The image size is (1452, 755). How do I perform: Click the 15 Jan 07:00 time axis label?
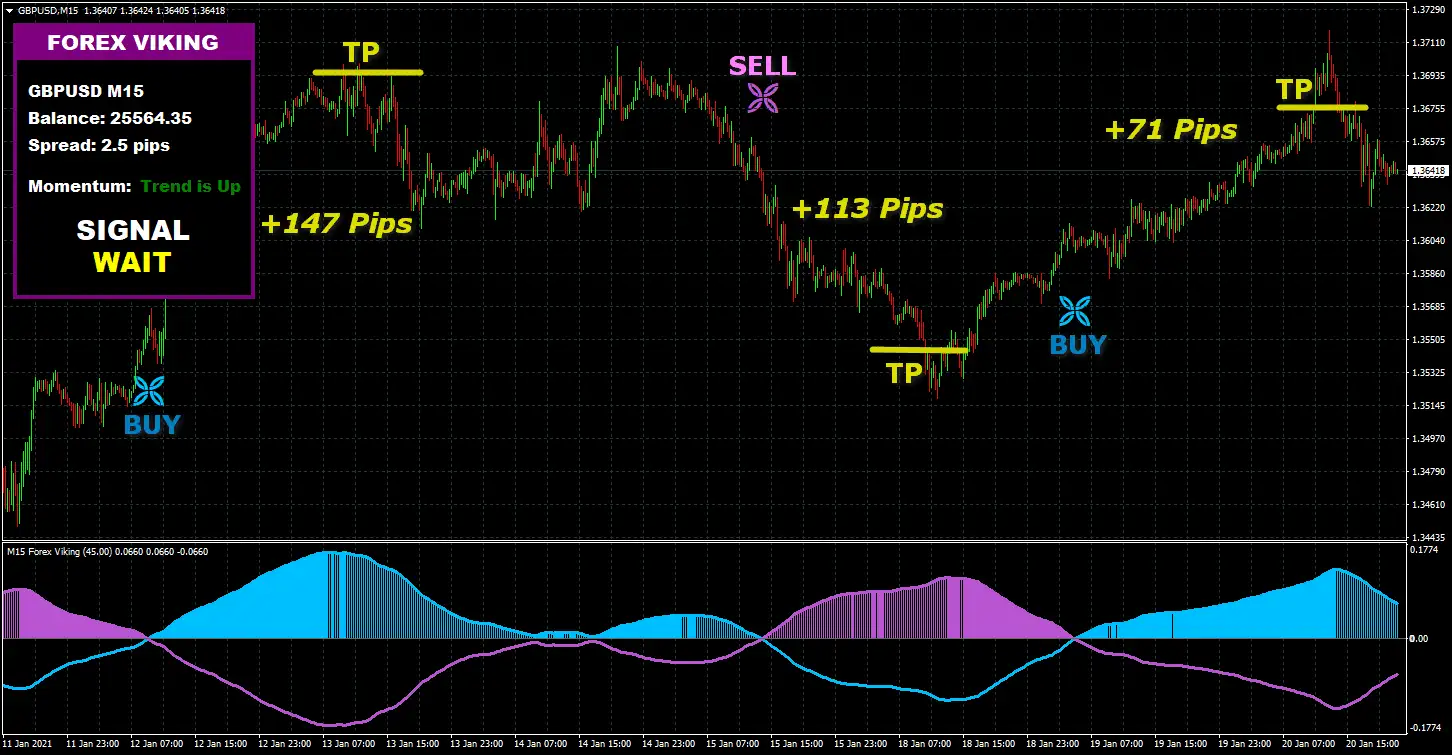(x=732, y=745)
